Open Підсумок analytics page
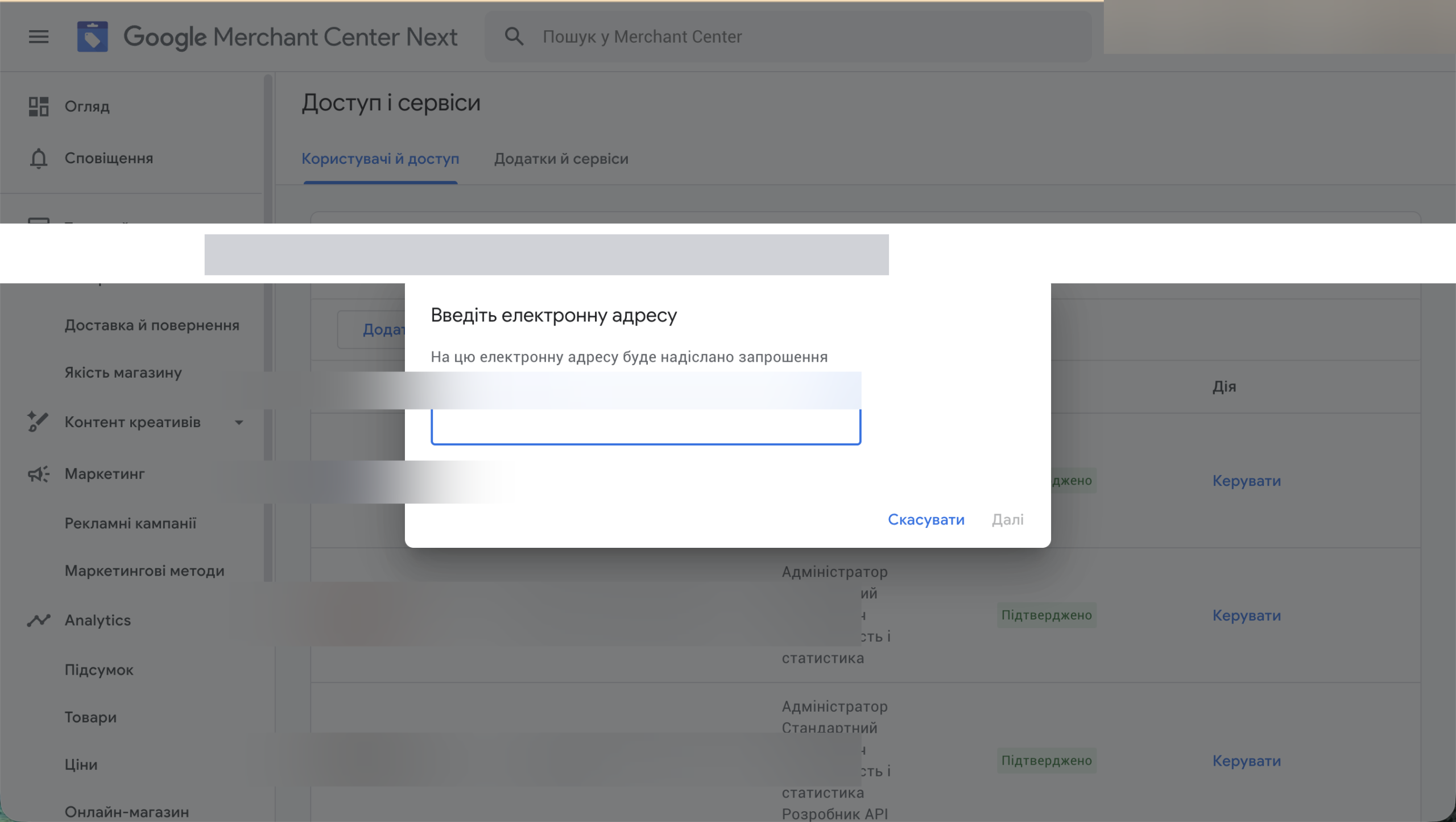The height and width of the screenshot is (822, 1456). coord(99,670)
